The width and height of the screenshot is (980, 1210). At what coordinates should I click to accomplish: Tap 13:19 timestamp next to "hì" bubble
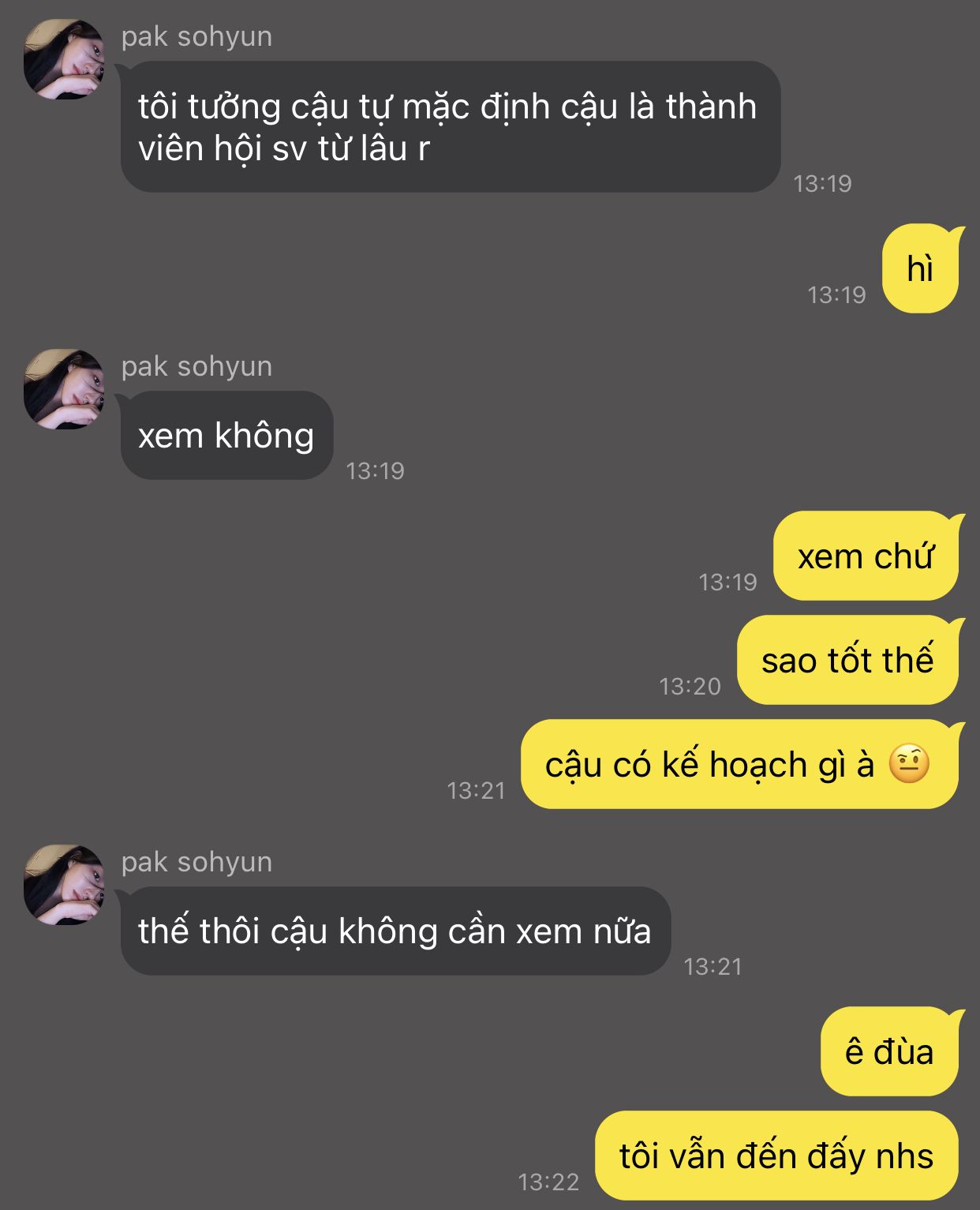836,294
